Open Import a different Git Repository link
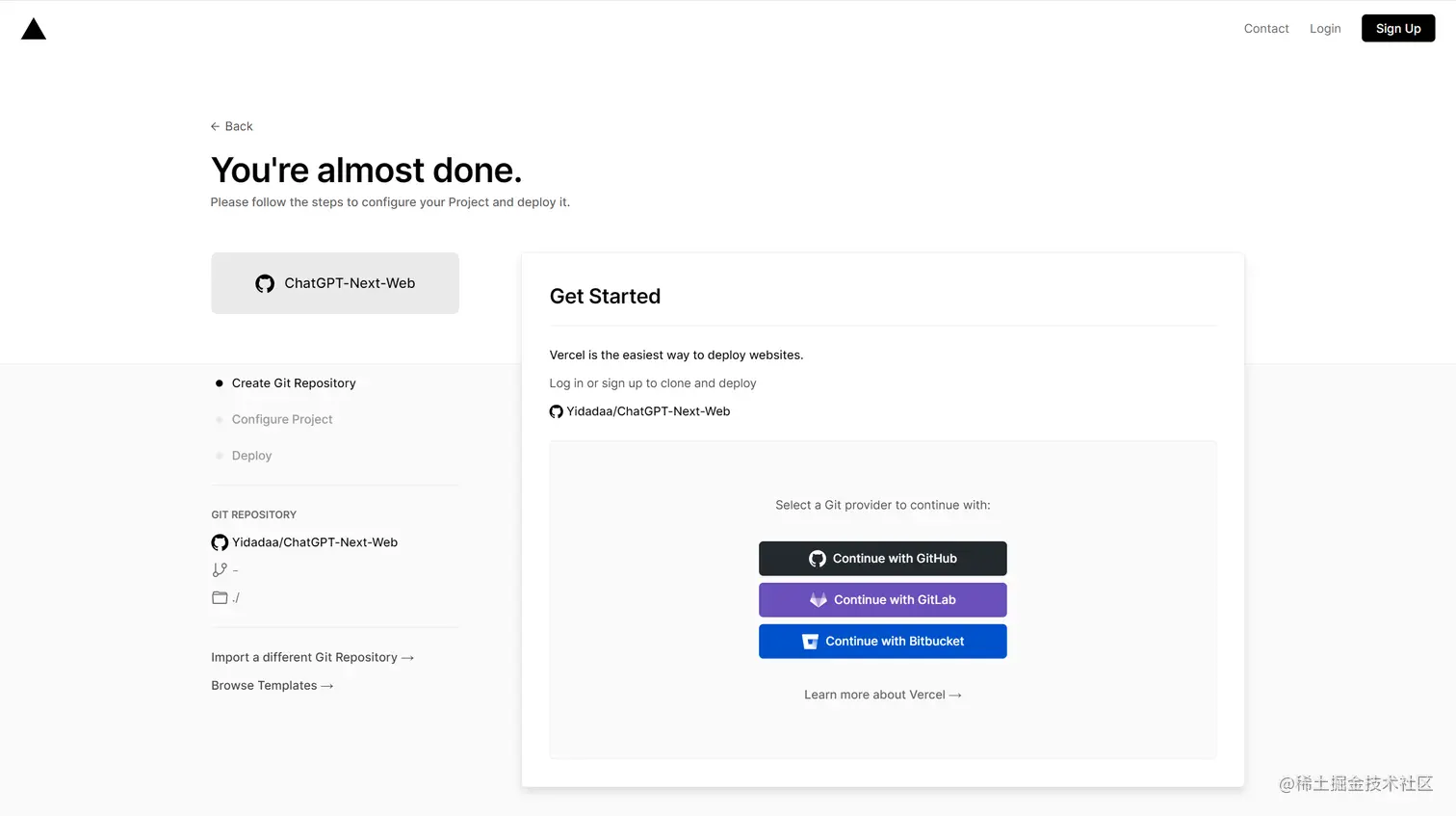1456x816 pixels. coord(313,657)
